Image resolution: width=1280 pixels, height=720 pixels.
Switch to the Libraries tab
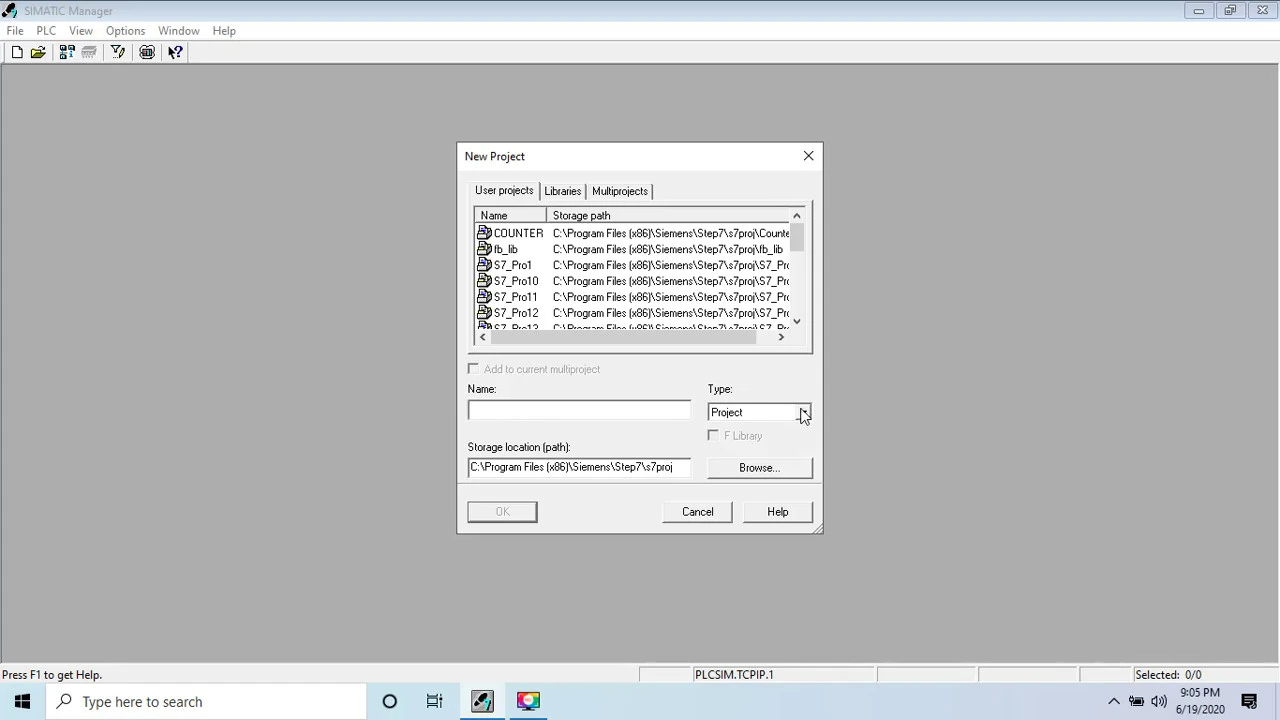click(562, 191)
